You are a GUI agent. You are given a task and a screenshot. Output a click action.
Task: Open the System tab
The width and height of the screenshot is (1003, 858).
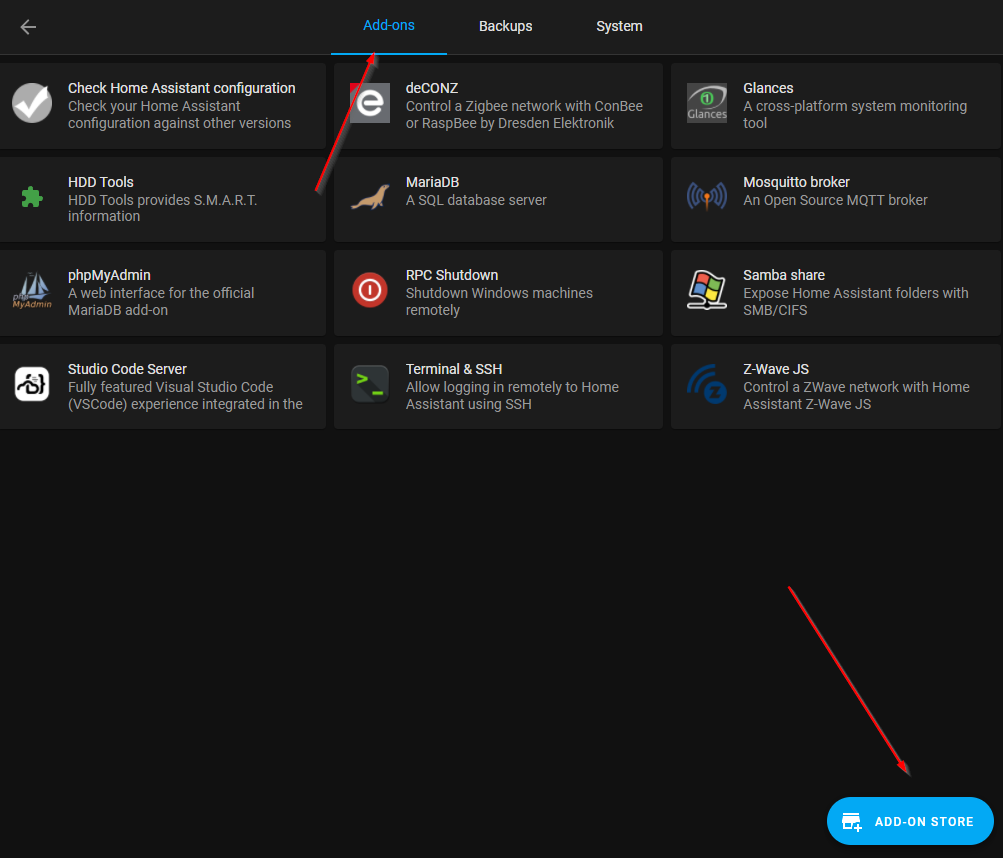(x=619, y=26)
